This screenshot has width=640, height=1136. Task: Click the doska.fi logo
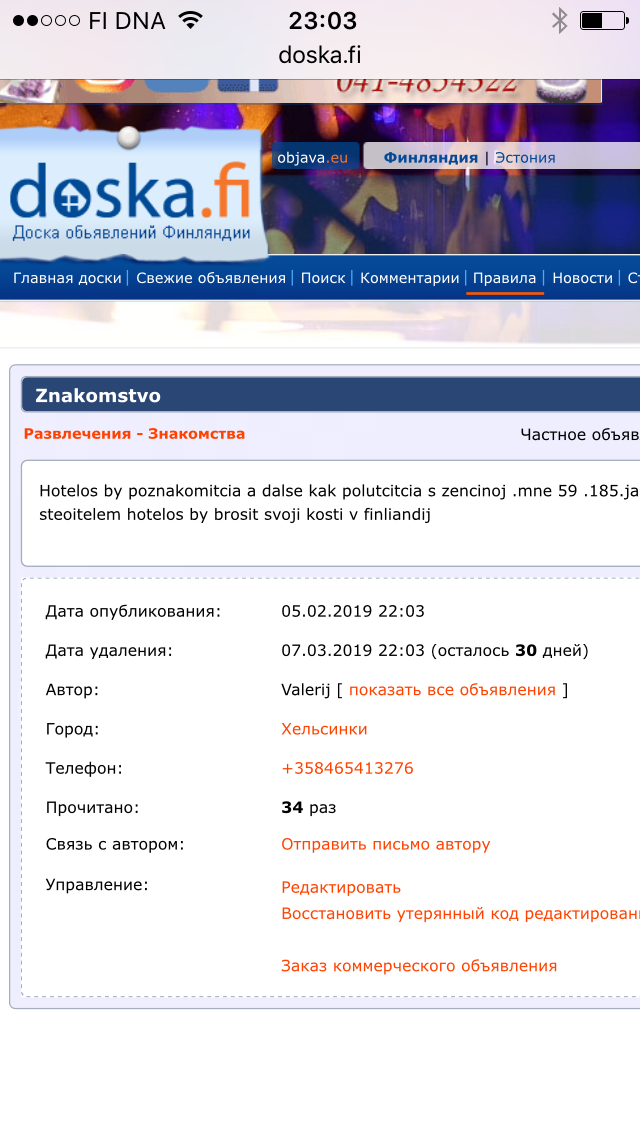click(x=130, y=200)
